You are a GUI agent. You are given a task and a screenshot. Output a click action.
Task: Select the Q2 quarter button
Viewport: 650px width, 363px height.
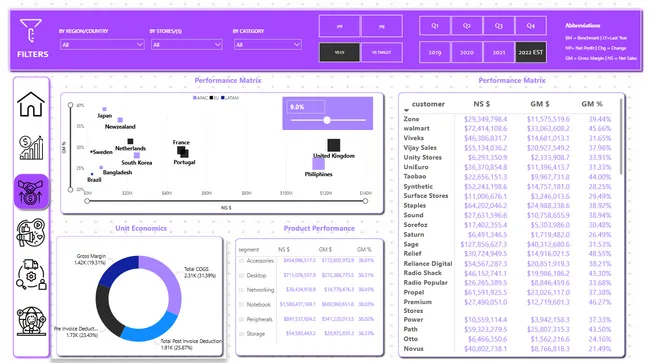[x=467, y=26]
